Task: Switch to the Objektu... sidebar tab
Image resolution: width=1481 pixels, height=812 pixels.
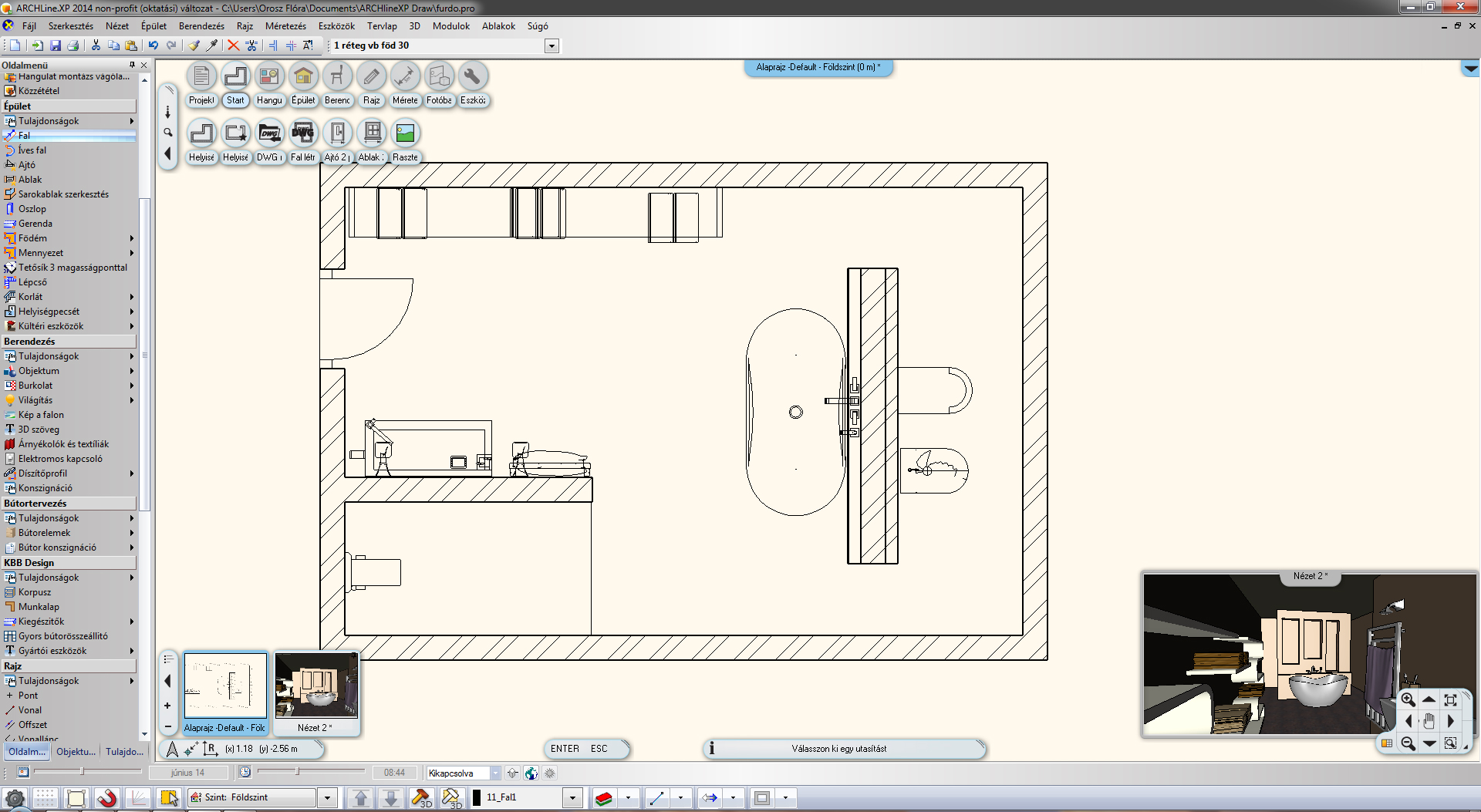Action: (x=76, y=751)
